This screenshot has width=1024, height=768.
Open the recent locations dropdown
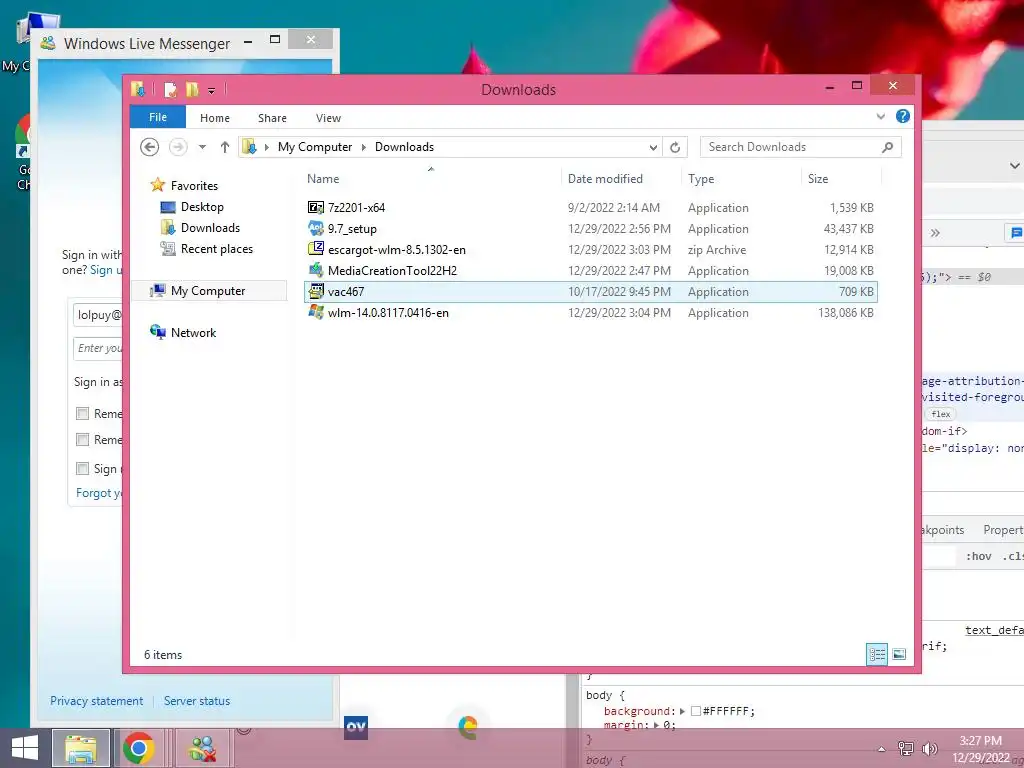pyautogui.click(x=202, y=147)
